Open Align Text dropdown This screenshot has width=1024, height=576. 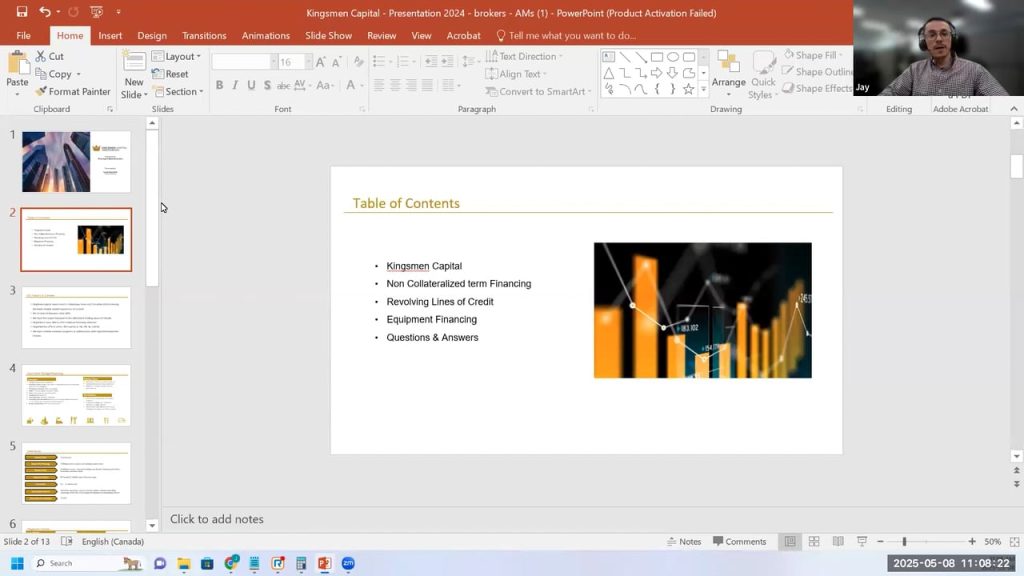[x=516, y=74]
